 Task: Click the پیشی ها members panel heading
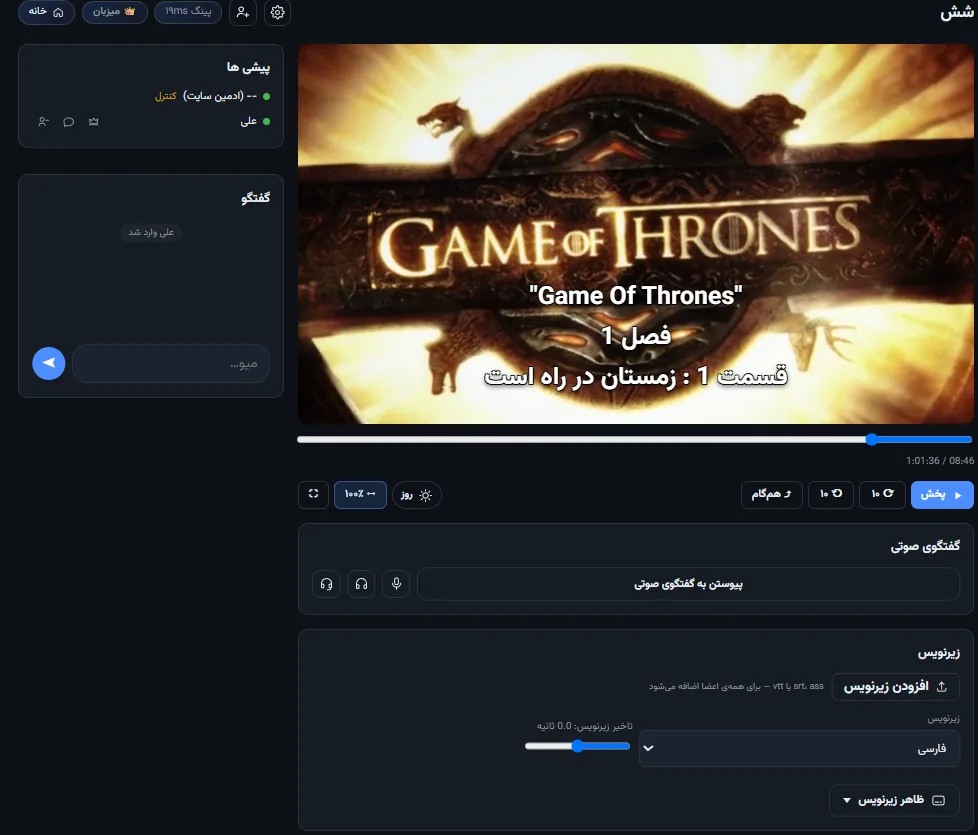[248, 67]
